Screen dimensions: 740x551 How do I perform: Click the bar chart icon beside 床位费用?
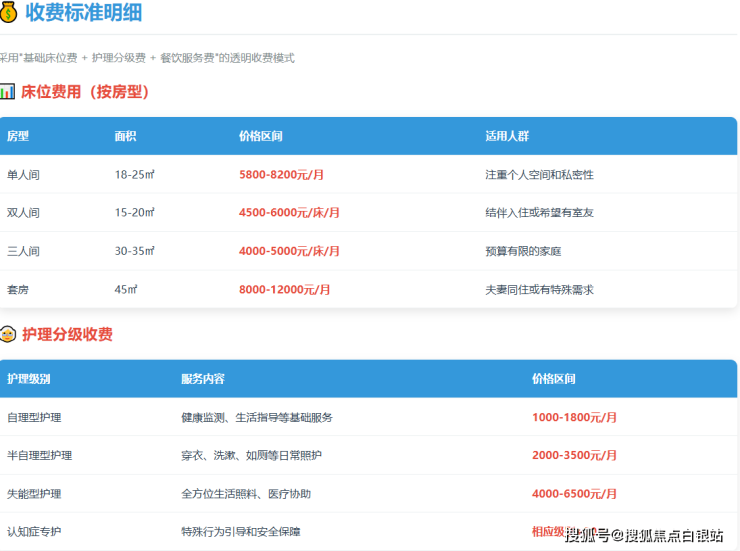[7, 92]
